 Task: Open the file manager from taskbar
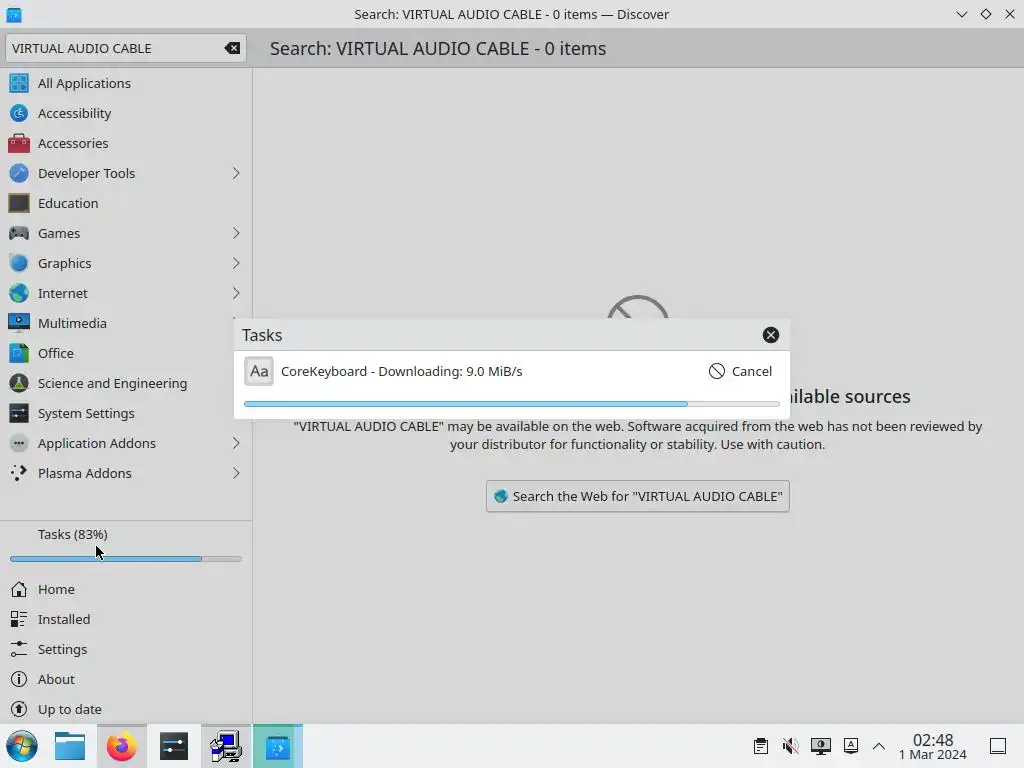click(70, 746)
